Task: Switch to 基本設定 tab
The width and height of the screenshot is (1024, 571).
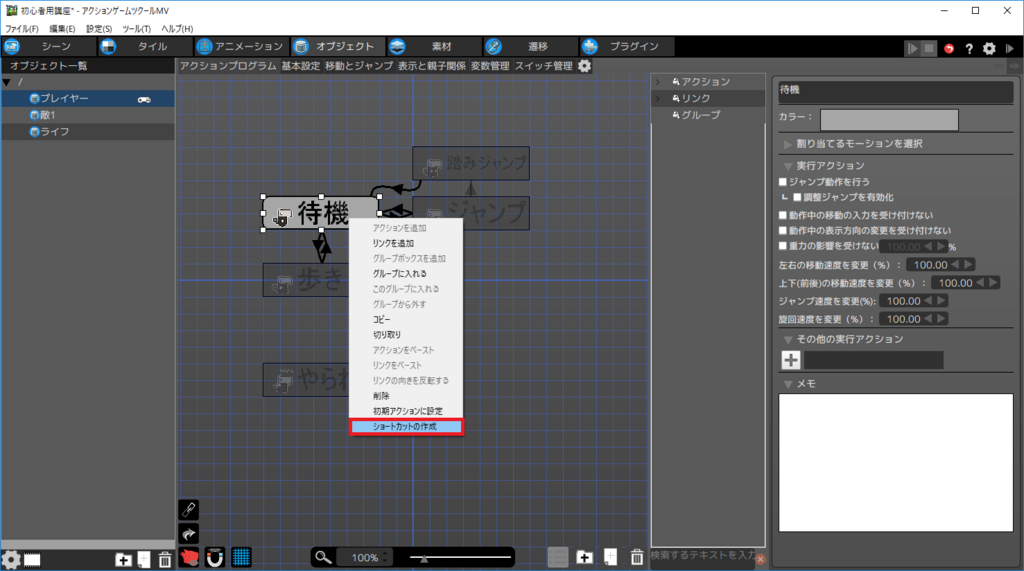Action: (300, 66)
